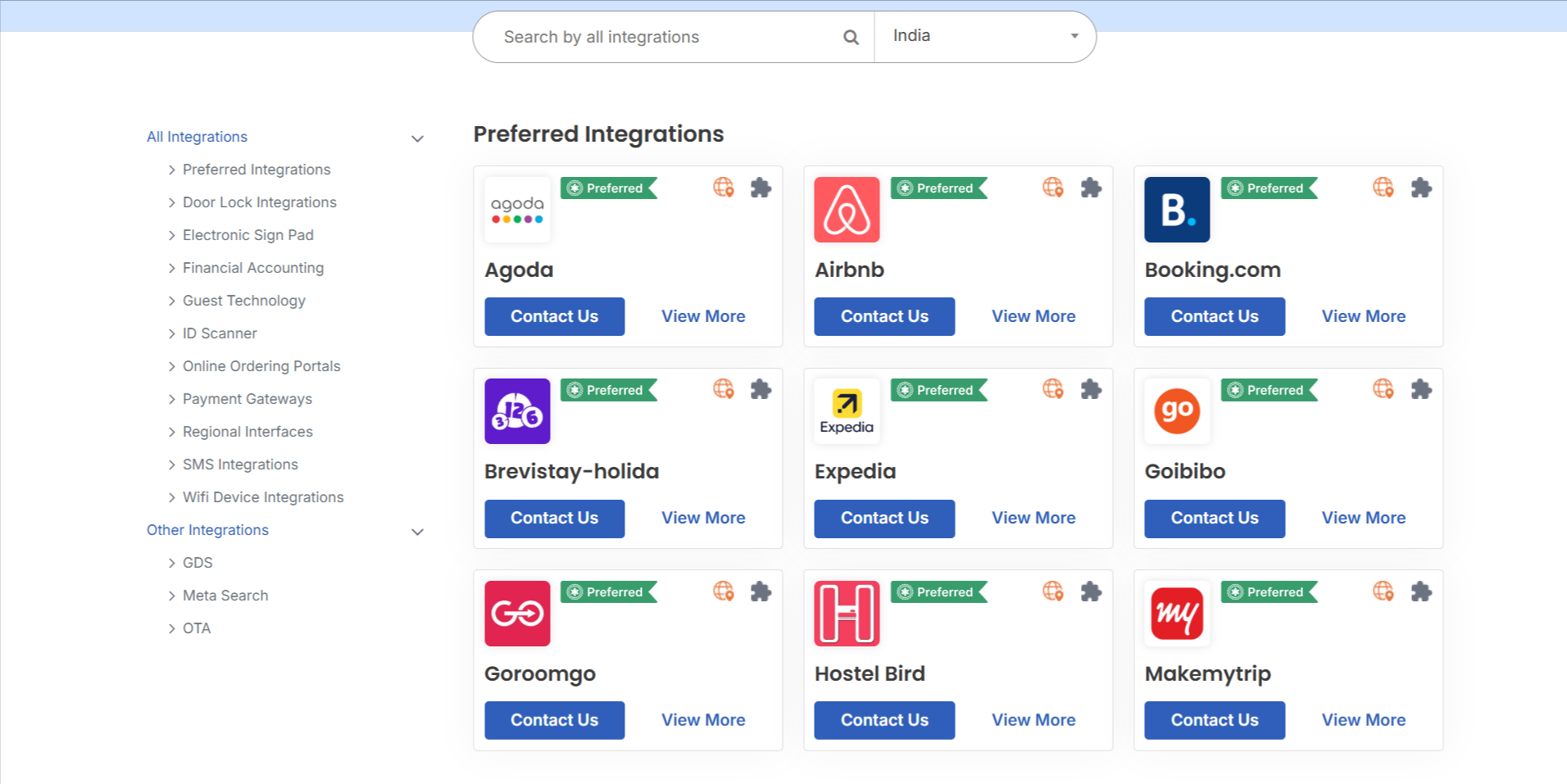This screenshot has height=784, width=1567.
Task: Click the Other Integrations heading link
Action: click(x=207, y=530)
